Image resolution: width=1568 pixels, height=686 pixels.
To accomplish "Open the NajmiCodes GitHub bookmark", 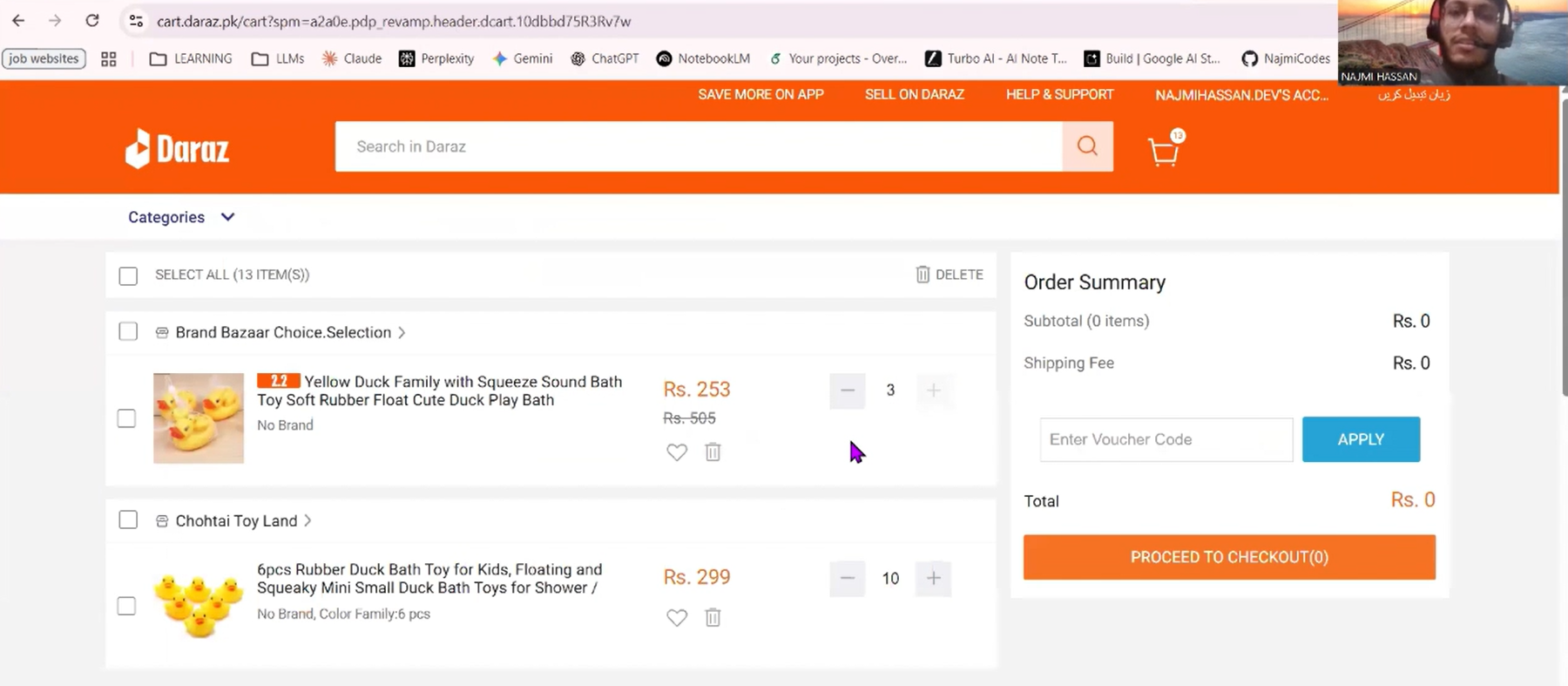I will [1286, 58].
